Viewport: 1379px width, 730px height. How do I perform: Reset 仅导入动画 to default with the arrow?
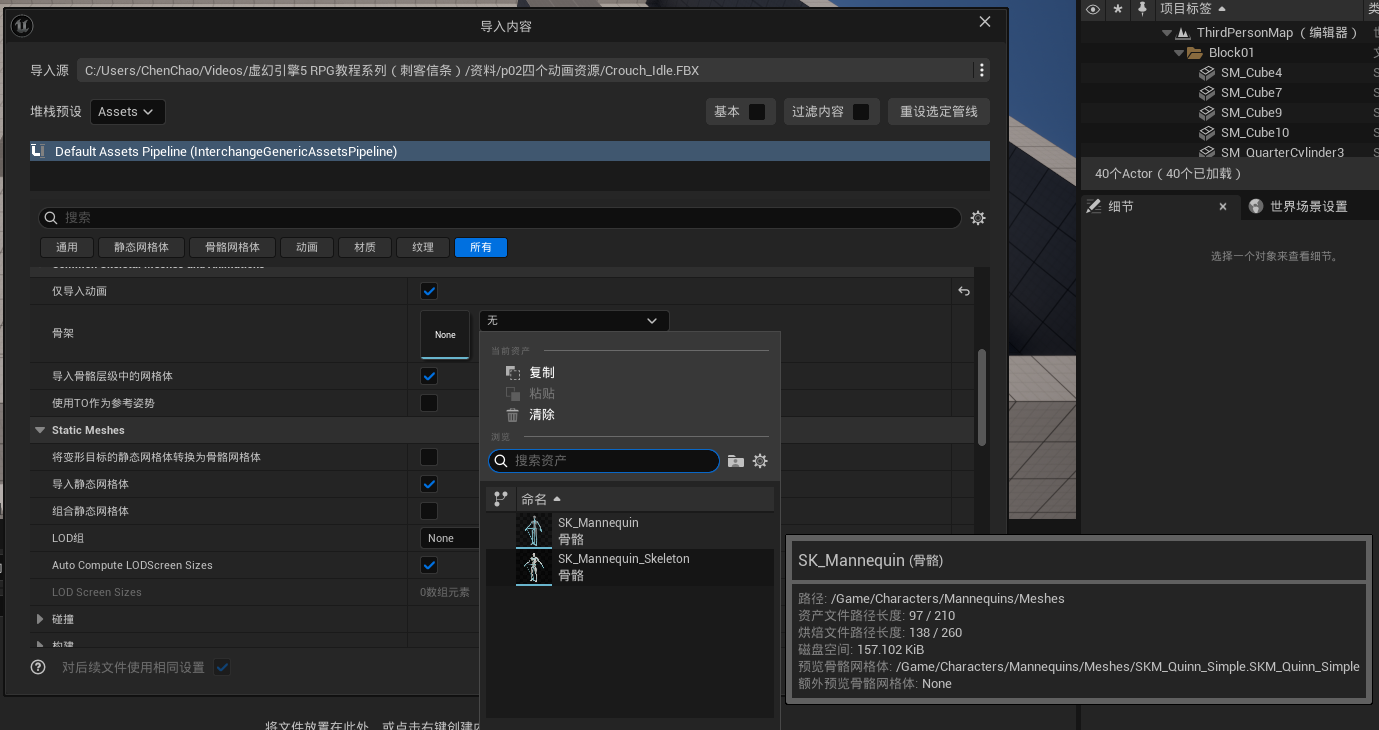(x=964, y=291)
